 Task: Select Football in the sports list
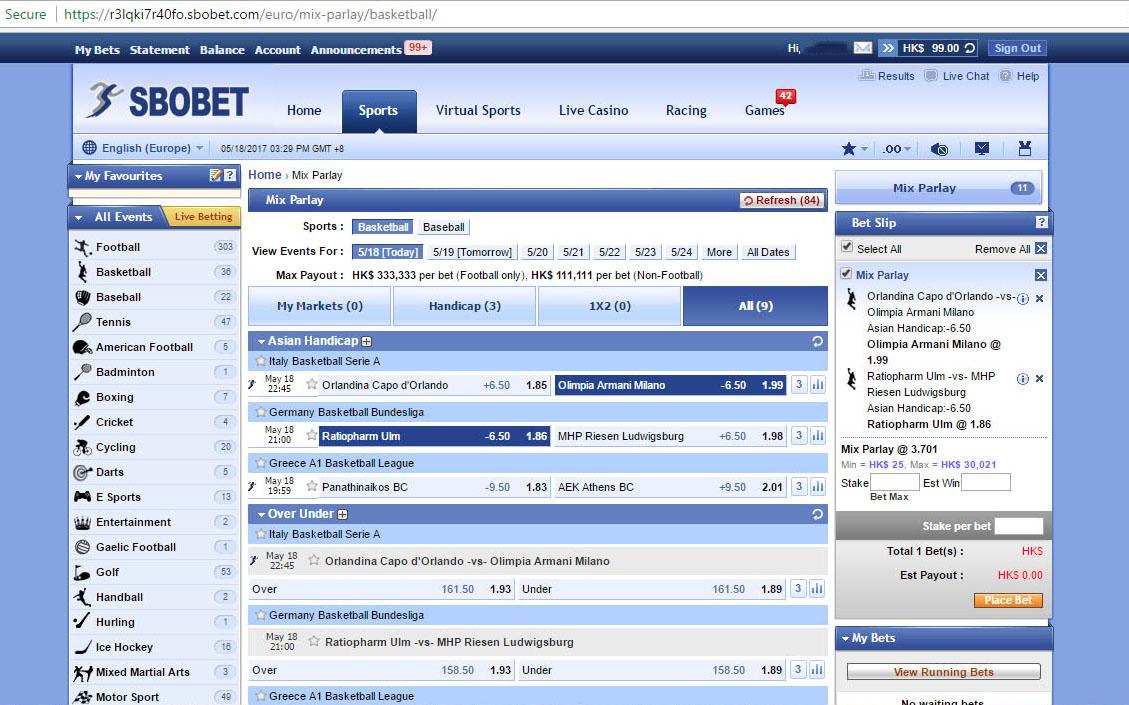tap(117, 247)
